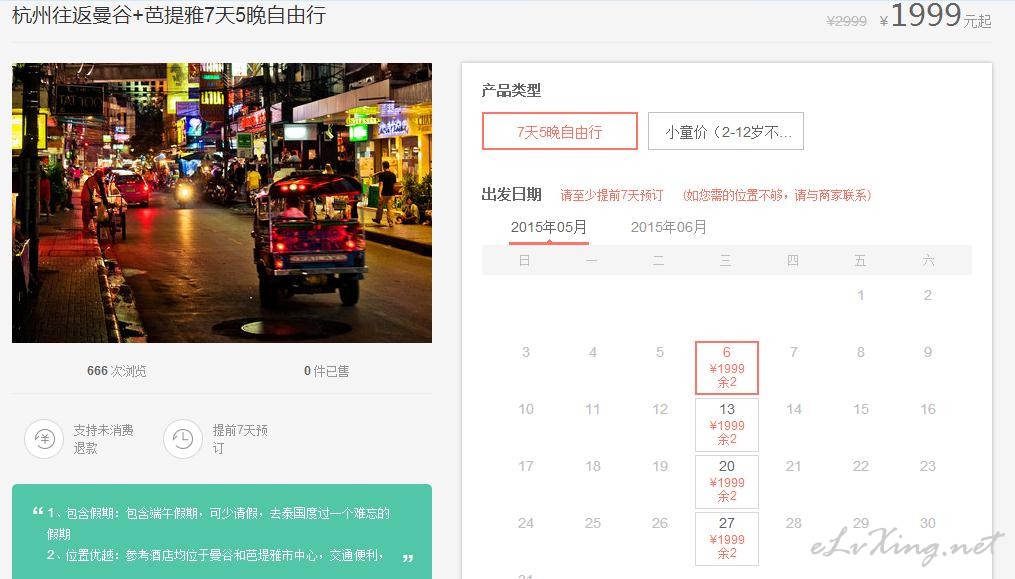Click the 三 weekday column header
This screenshot has width=1015, height=579.
click(726, 260)
